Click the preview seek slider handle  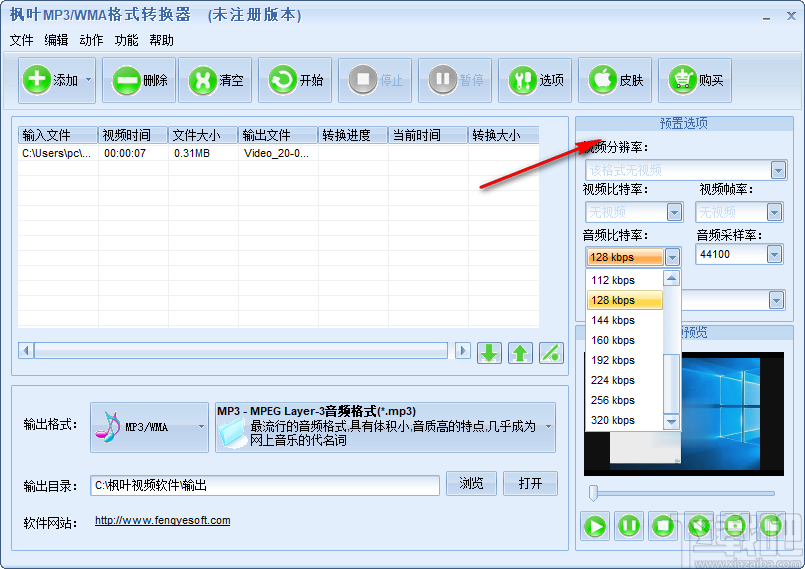(593, 493)
